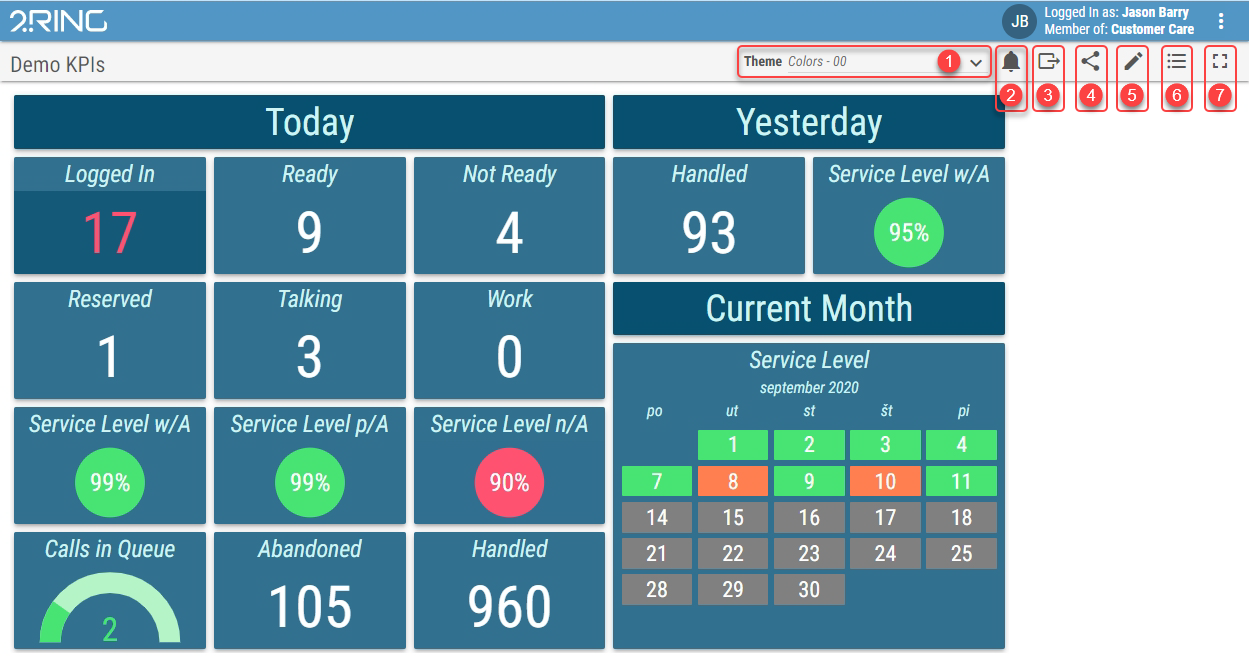This screenshot has height=663, width=1249.
Task: Select orange day 8 in calendar
Action: point(733,481)
